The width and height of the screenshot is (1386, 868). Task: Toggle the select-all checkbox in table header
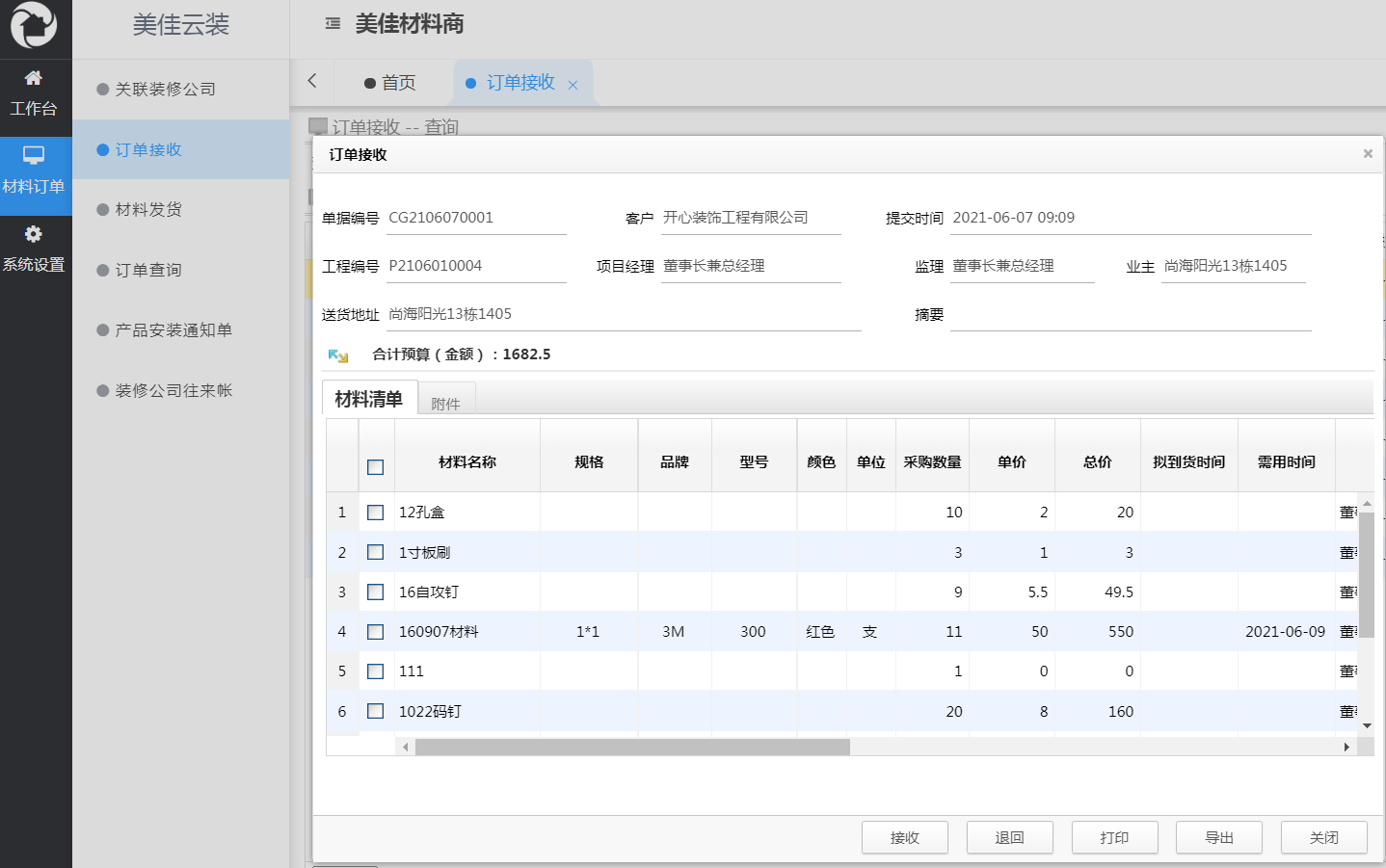[x=375, y=464]
